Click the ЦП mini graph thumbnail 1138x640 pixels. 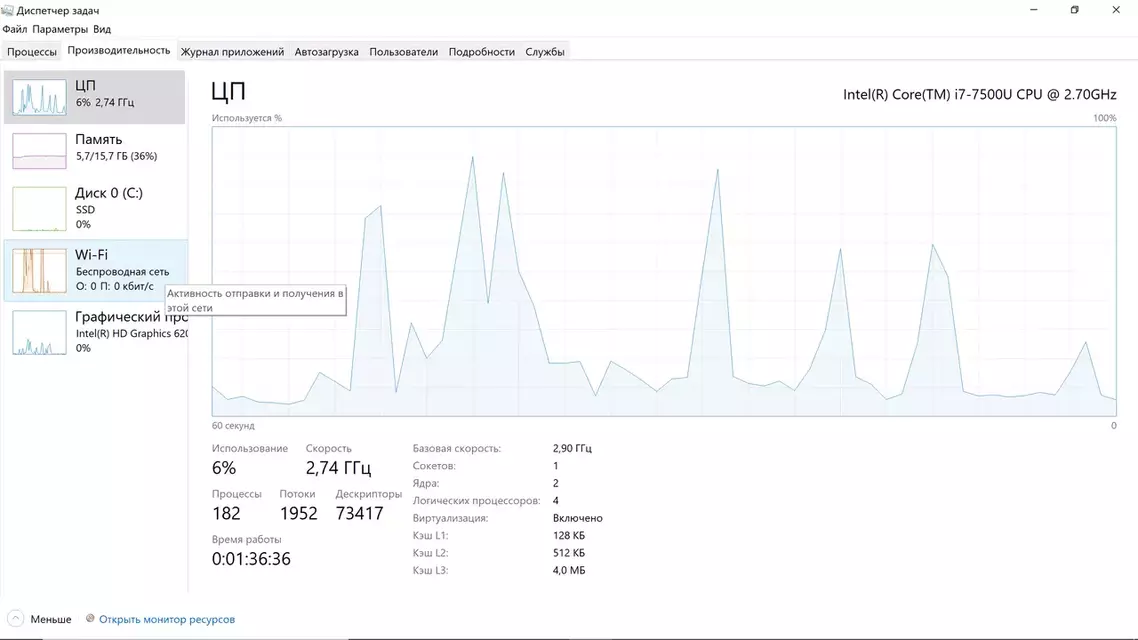pos(39,97)
